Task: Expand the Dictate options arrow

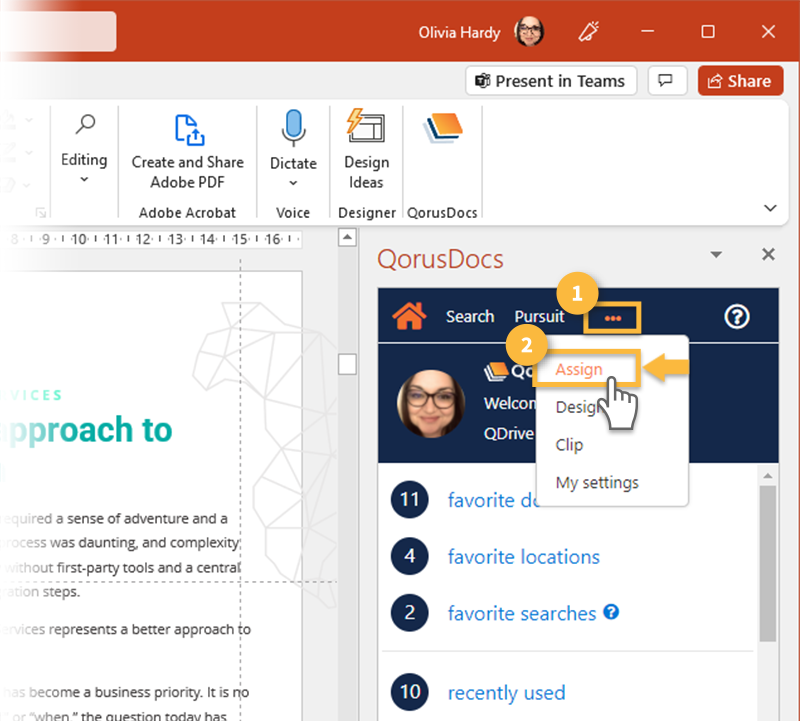Action: tap(293, 183)
